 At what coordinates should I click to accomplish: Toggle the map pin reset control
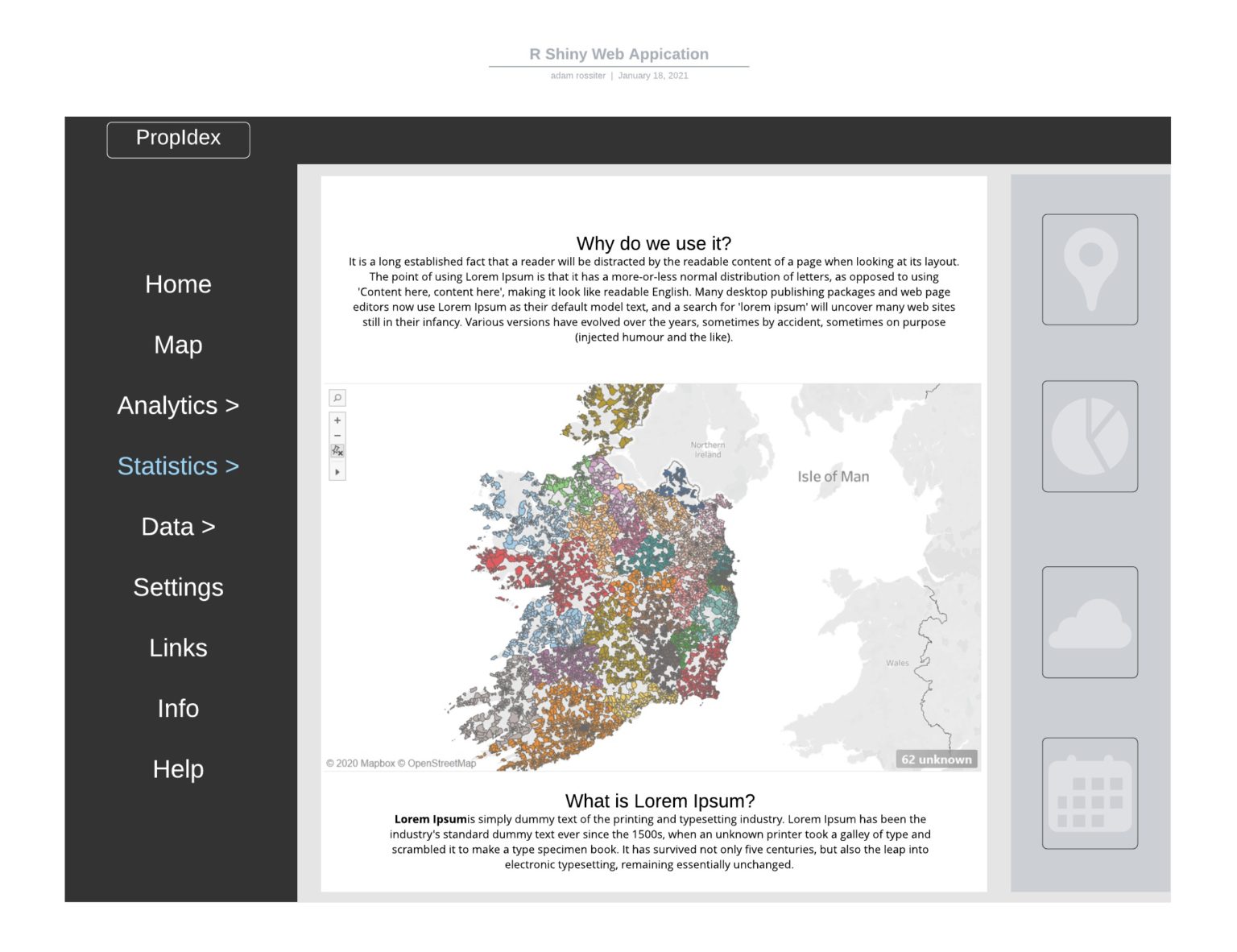(337, 451)
